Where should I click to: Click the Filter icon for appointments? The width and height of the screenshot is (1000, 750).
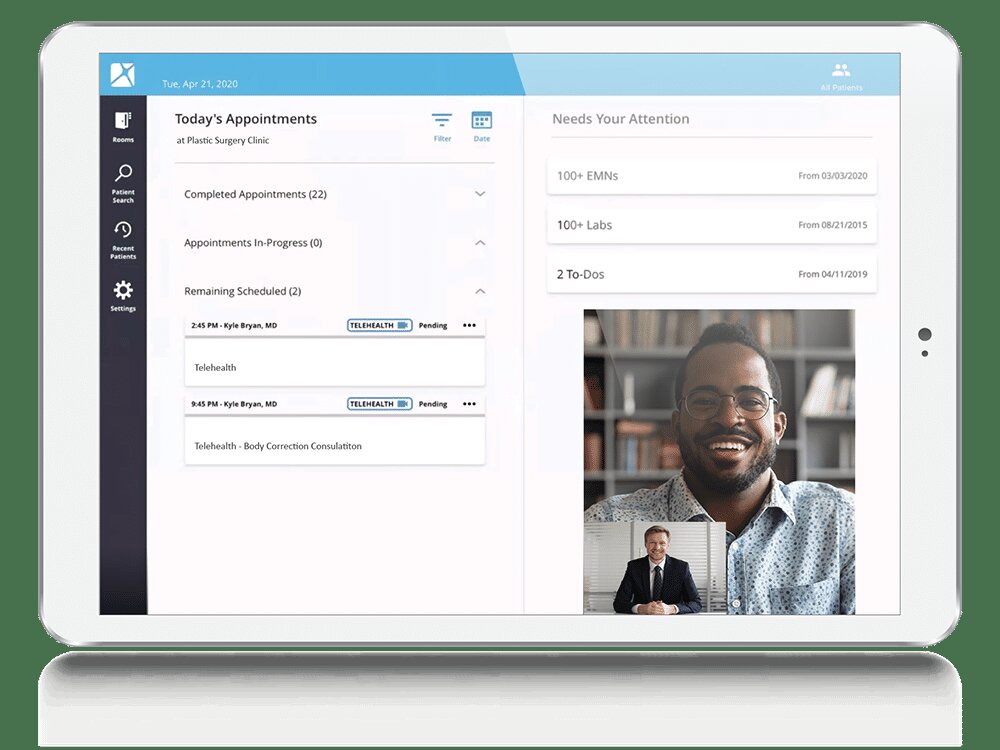click(x=442, y=125)
